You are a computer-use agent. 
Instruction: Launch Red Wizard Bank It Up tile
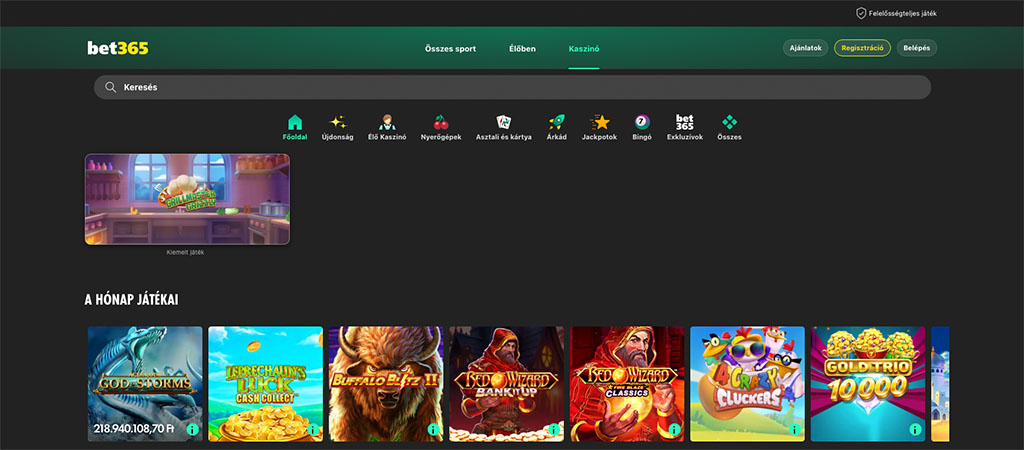506,383
